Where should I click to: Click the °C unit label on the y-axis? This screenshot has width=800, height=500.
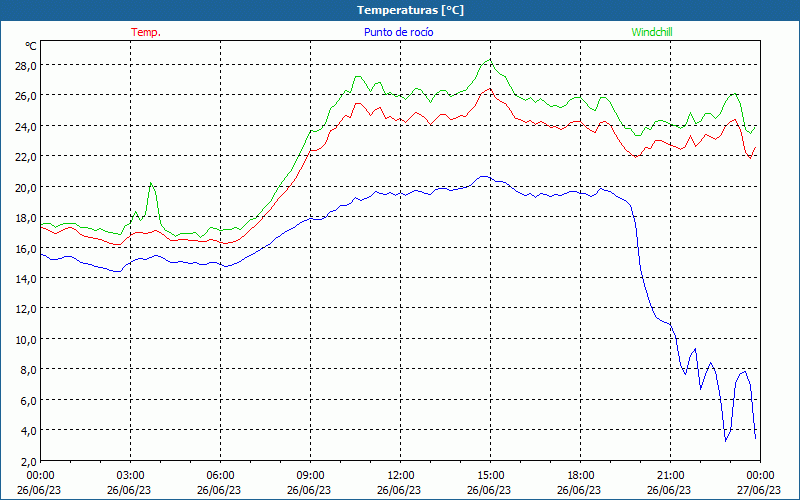tap(31, 46)
